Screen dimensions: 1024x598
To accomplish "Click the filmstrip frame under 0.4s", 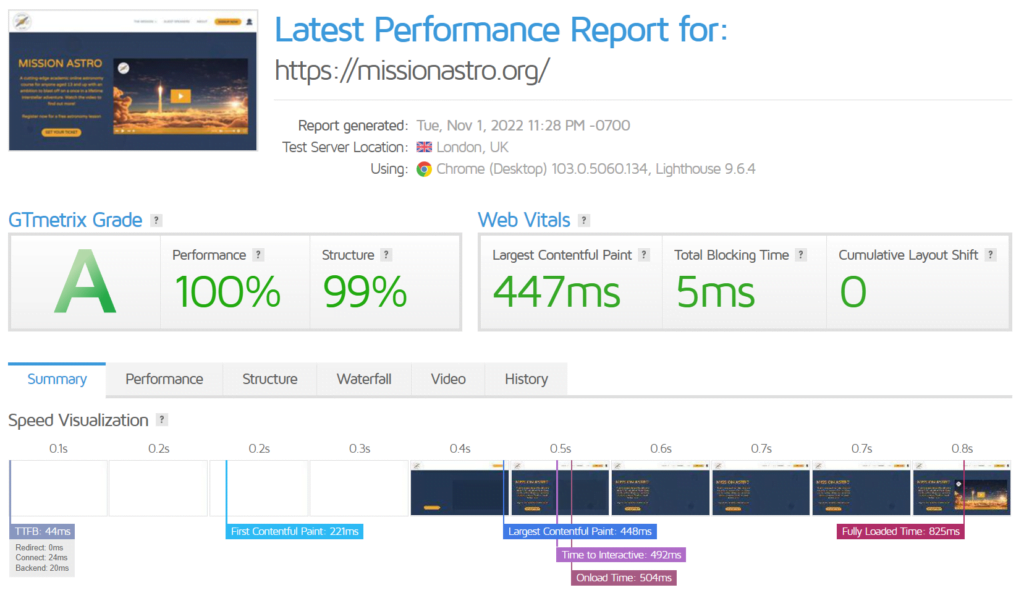I will point(459,488).
